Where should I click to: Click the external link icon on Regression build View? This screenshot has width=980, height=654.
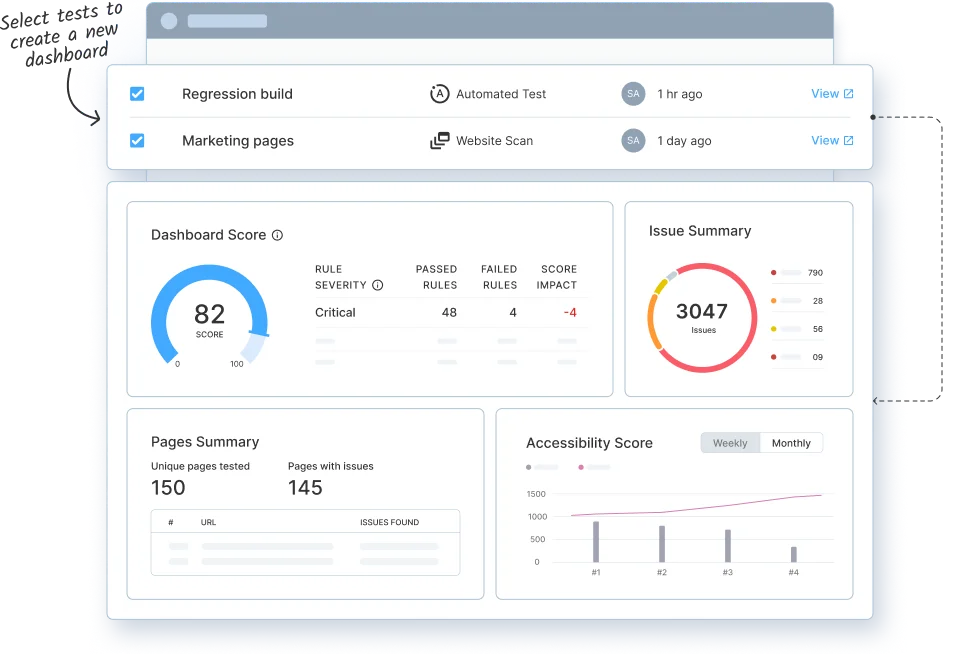pyautogui.click(x=848, y=93)
